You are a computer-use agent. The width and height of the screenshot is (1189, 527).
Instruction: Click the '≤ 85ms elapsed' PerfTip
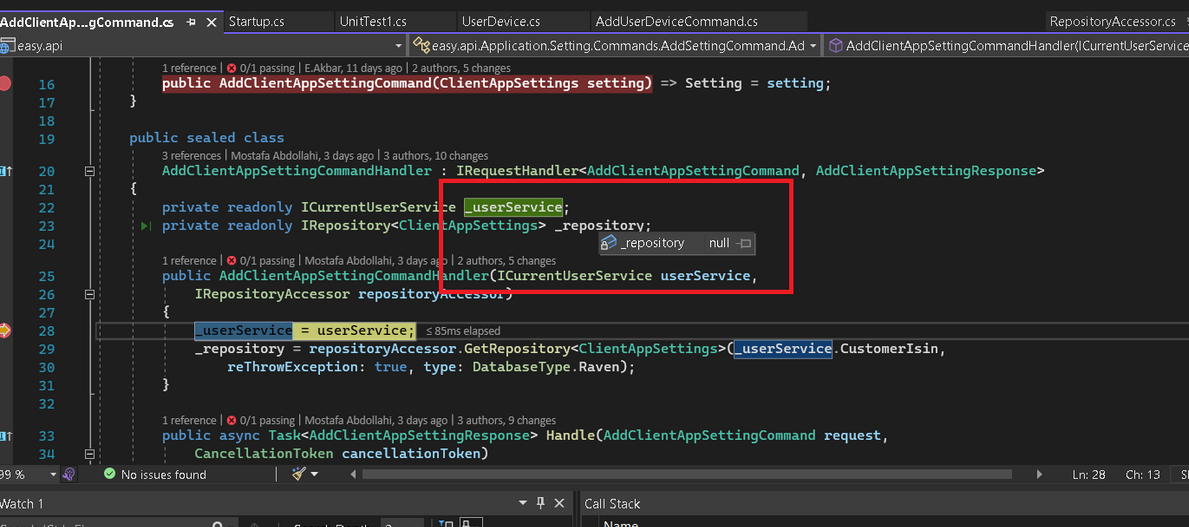pos(463,331)
